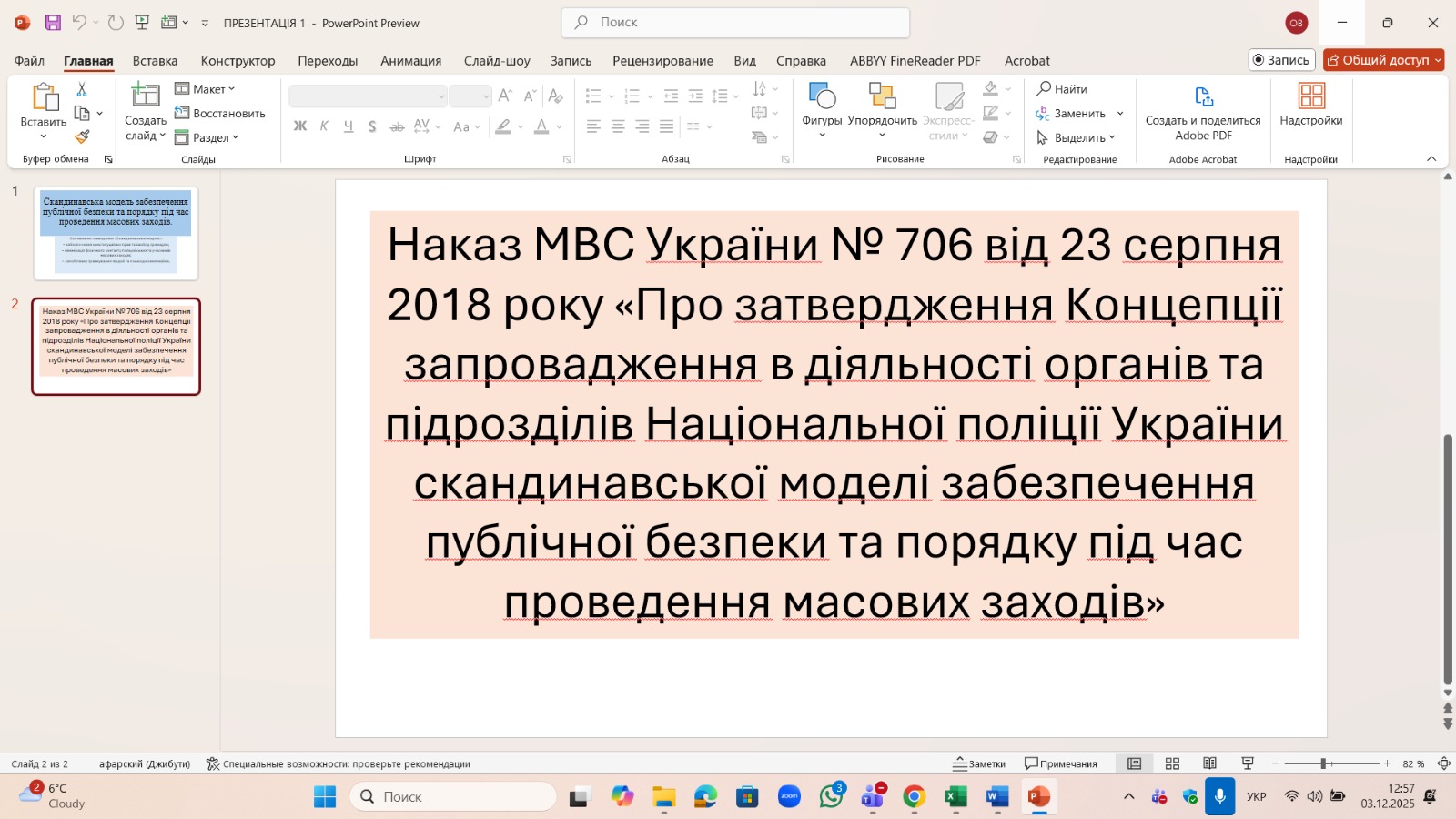Toggle Normal view button in status bar
Viewport: 1456px width, 819px height.
point(1135,763)
